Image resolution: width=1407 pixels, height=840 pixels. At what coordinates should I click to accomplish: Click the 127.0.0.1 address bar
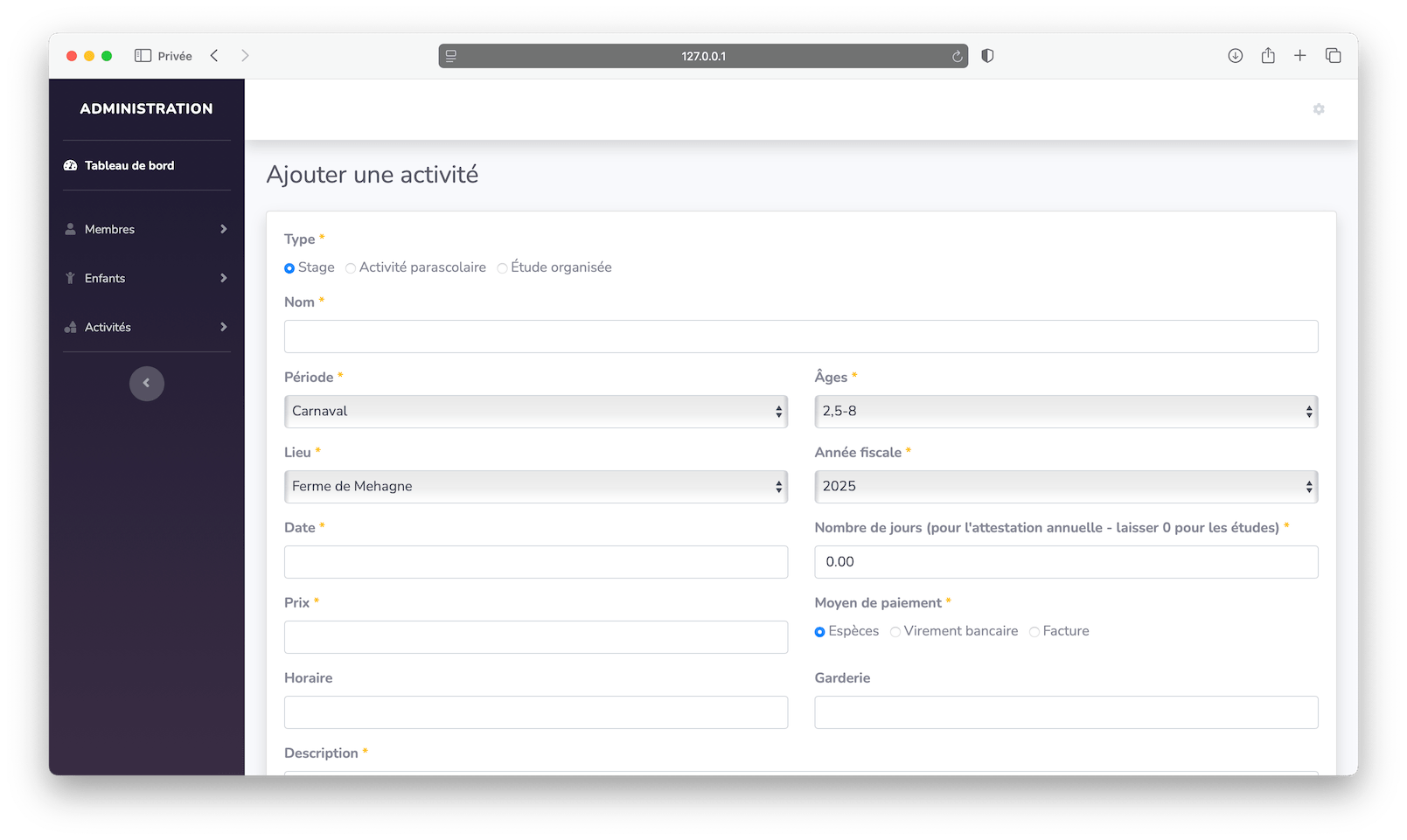point(703,56)
